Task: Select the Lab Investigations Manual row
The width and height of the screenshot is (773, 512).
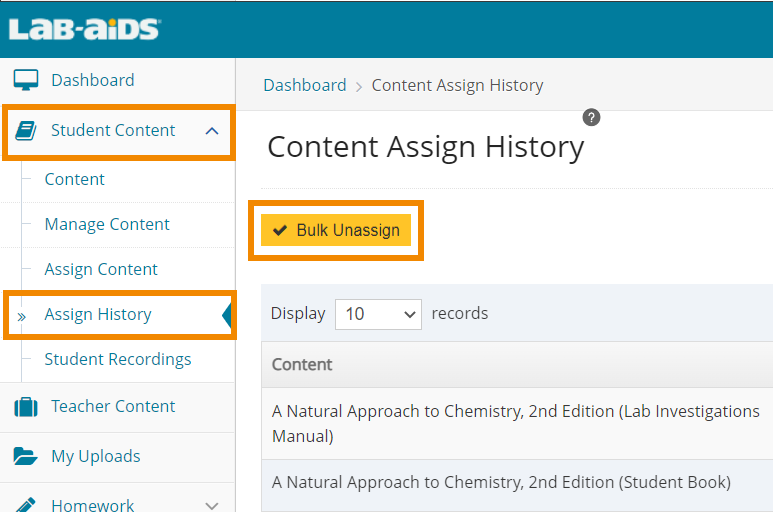Action: (x=515, y=424)
